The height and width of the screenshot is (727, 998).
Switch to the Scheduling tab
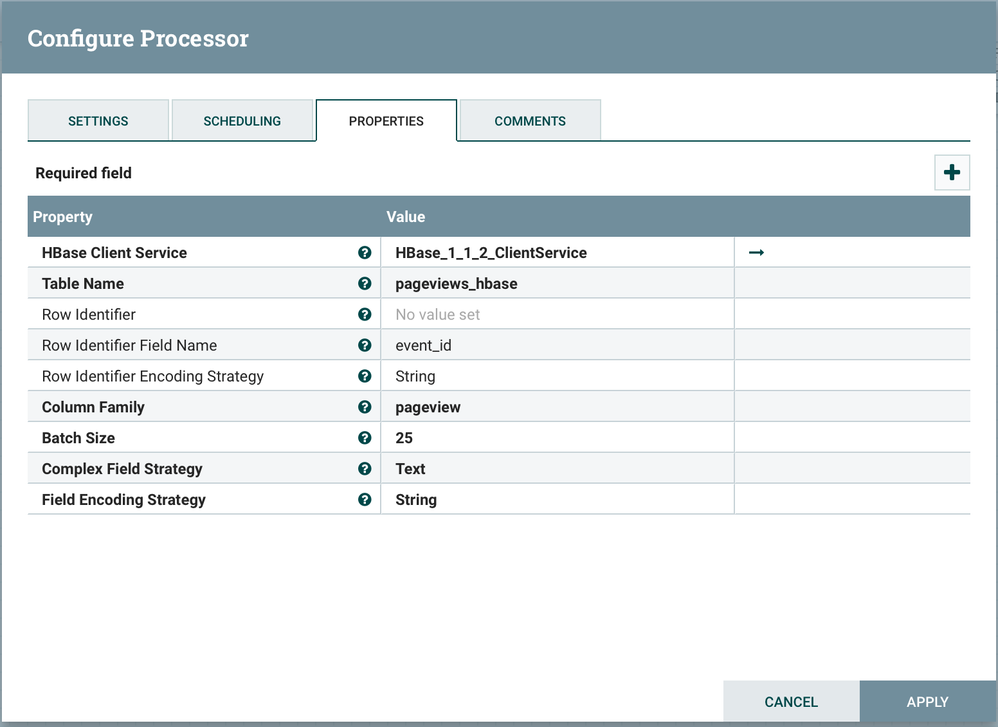coord(242,121)
